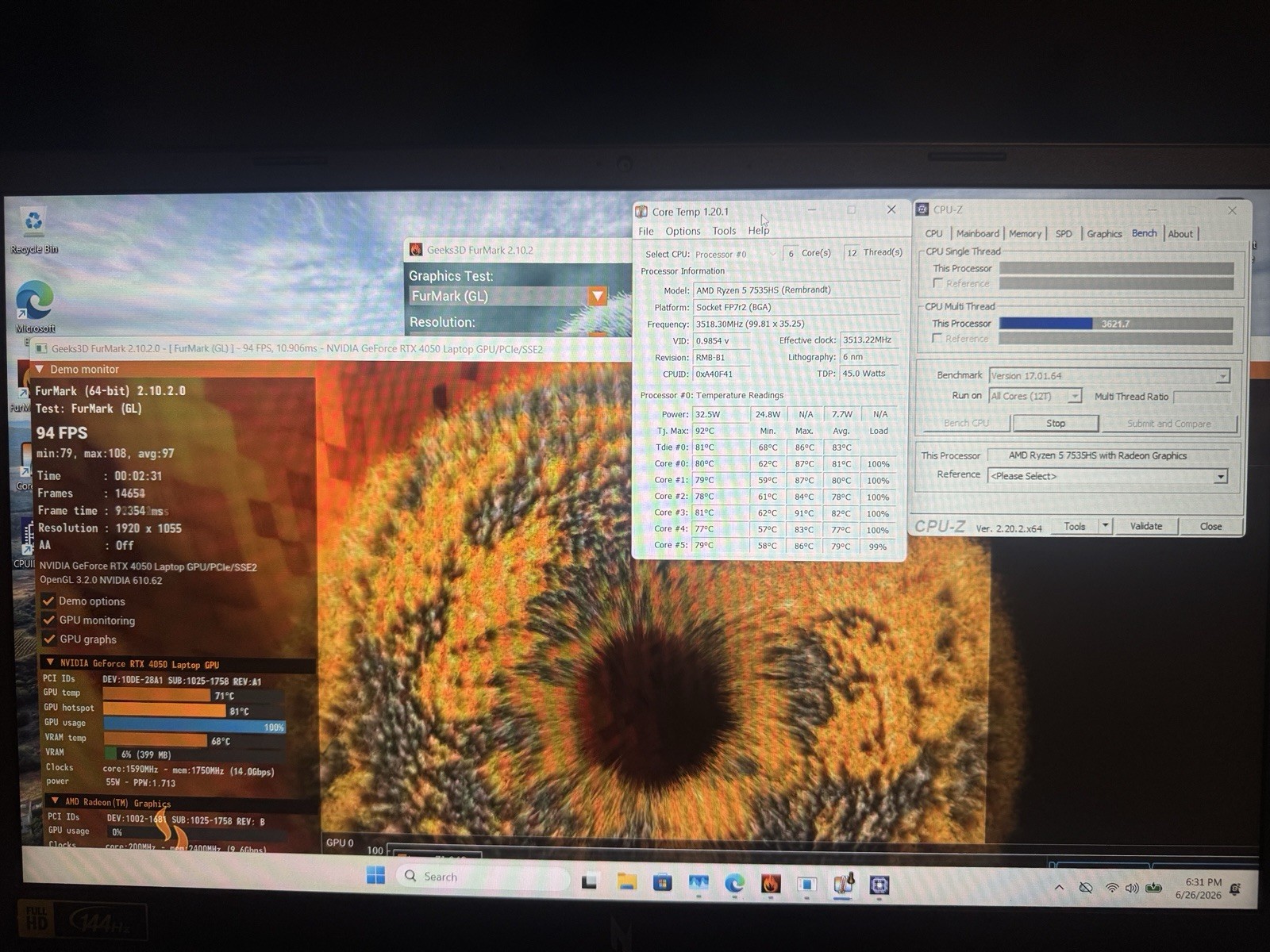
Task: Check Reference under CPU Multi Thread
Action: coord(937,338)
